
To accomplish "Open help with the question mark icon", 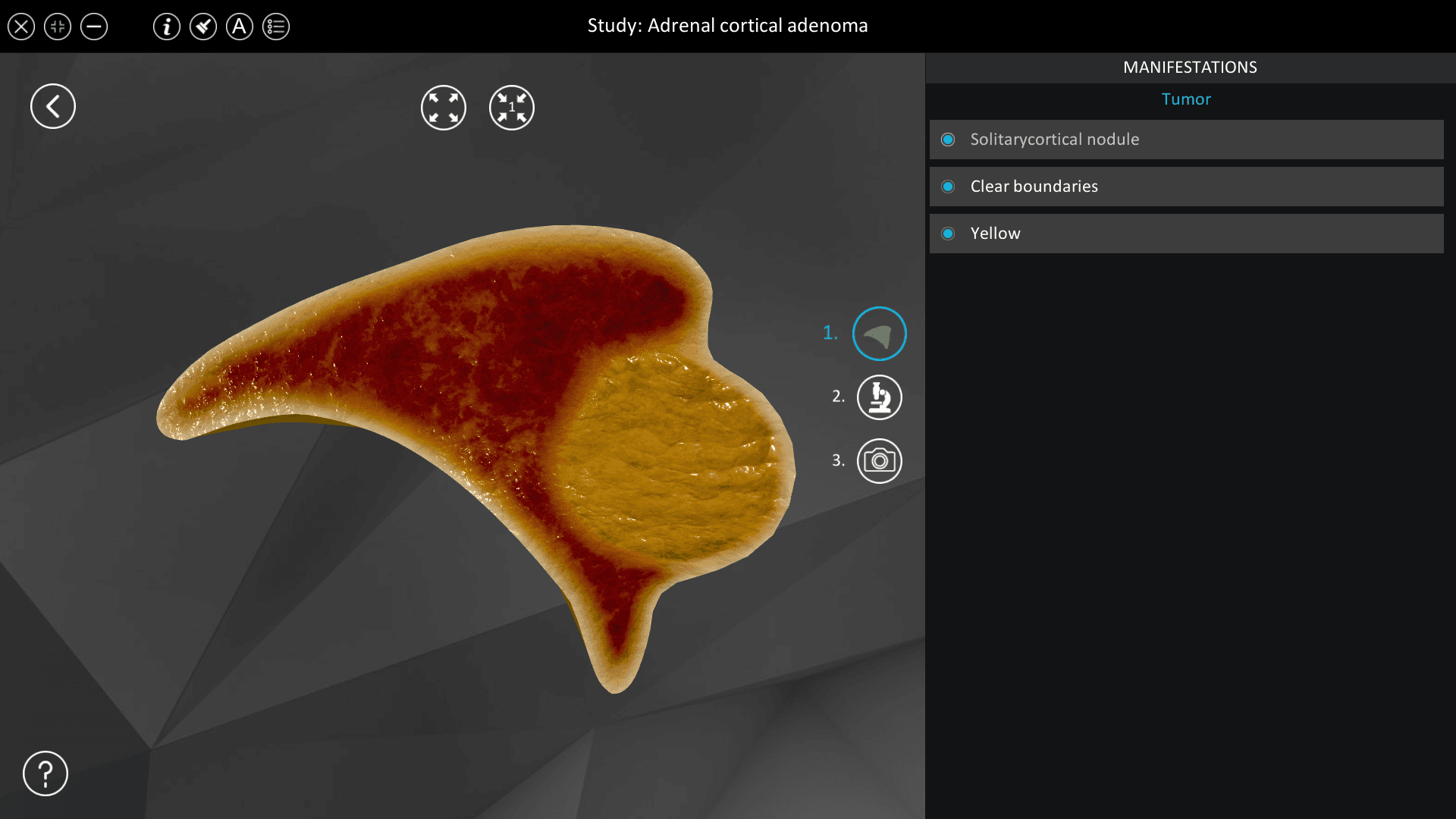I will (x=45, y=773).
